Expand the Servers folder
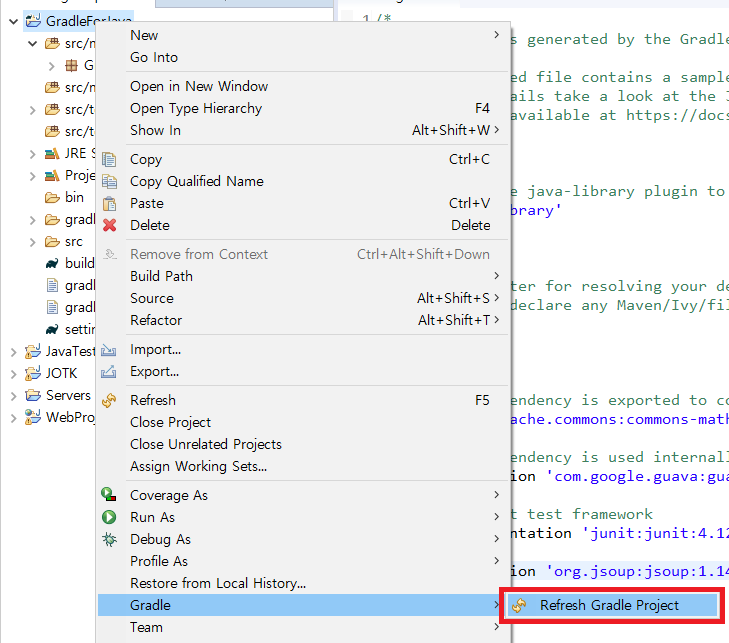 pos(13,396)
